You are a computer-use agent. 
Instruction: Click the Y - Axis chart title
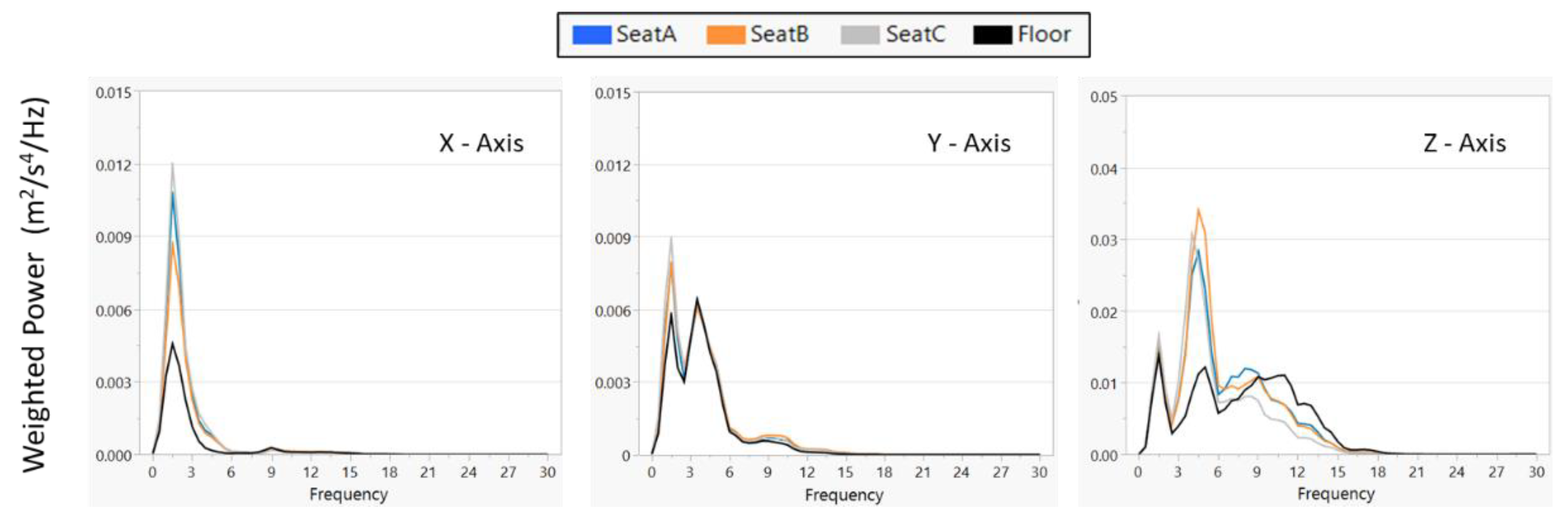click(x=969, y=143)
